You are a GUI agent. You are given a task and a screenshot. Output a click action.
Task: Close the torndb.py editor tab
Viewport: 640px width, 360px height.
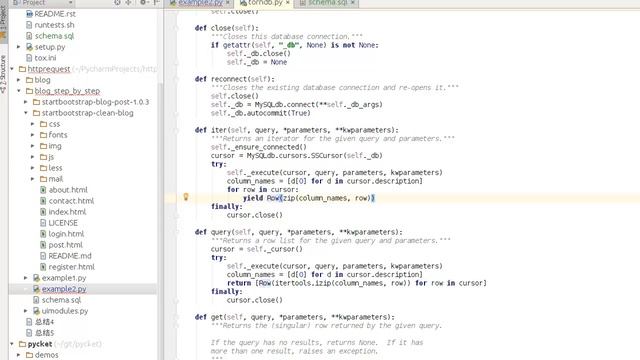click(287, 2)
